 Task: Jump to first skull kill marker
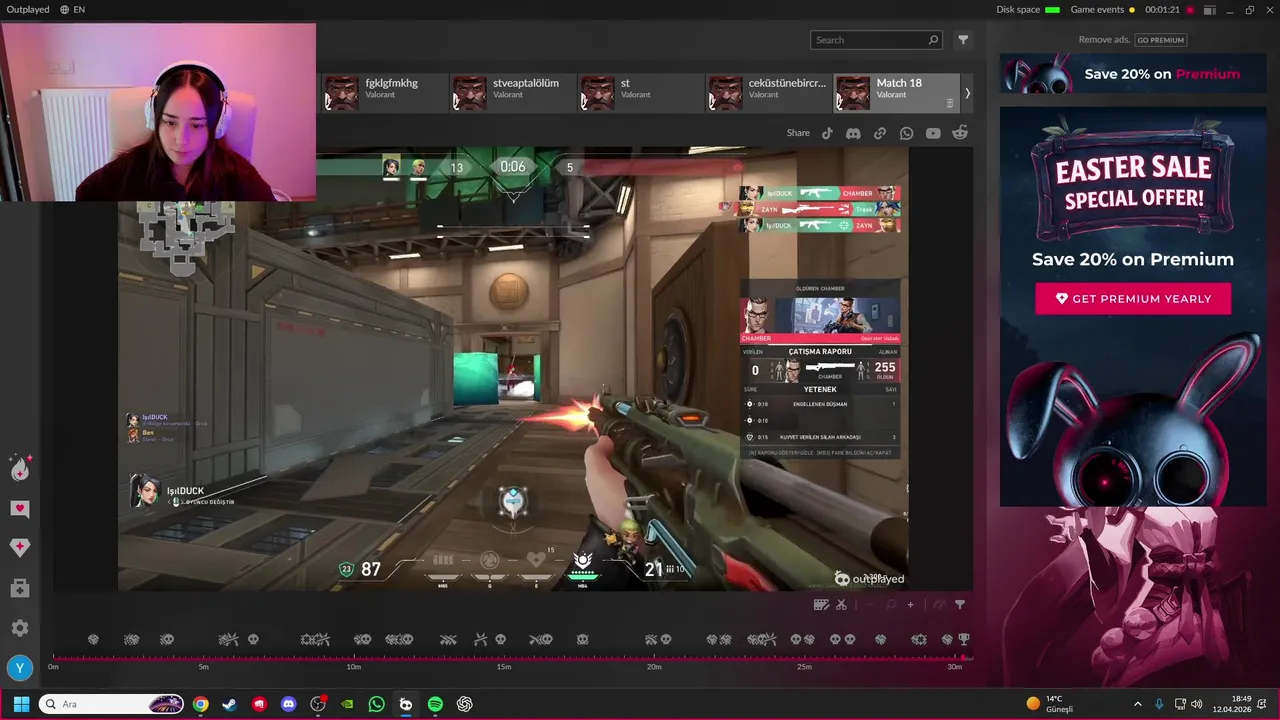167,639
